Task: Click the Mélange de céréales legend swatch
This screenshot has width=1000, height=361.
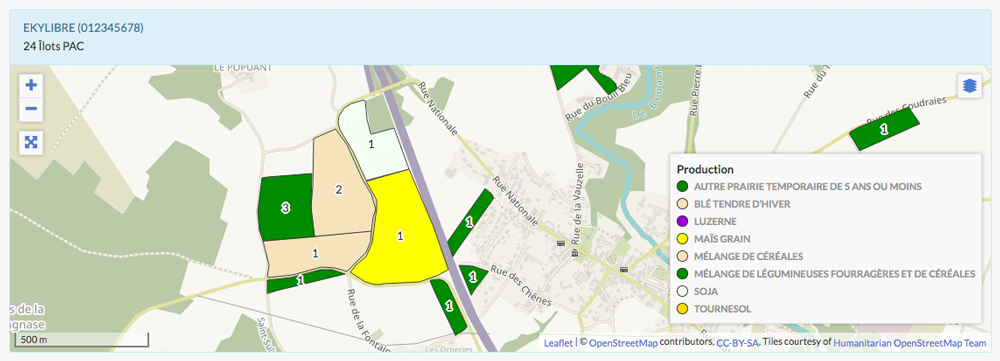Action: (x=682, y=256)
